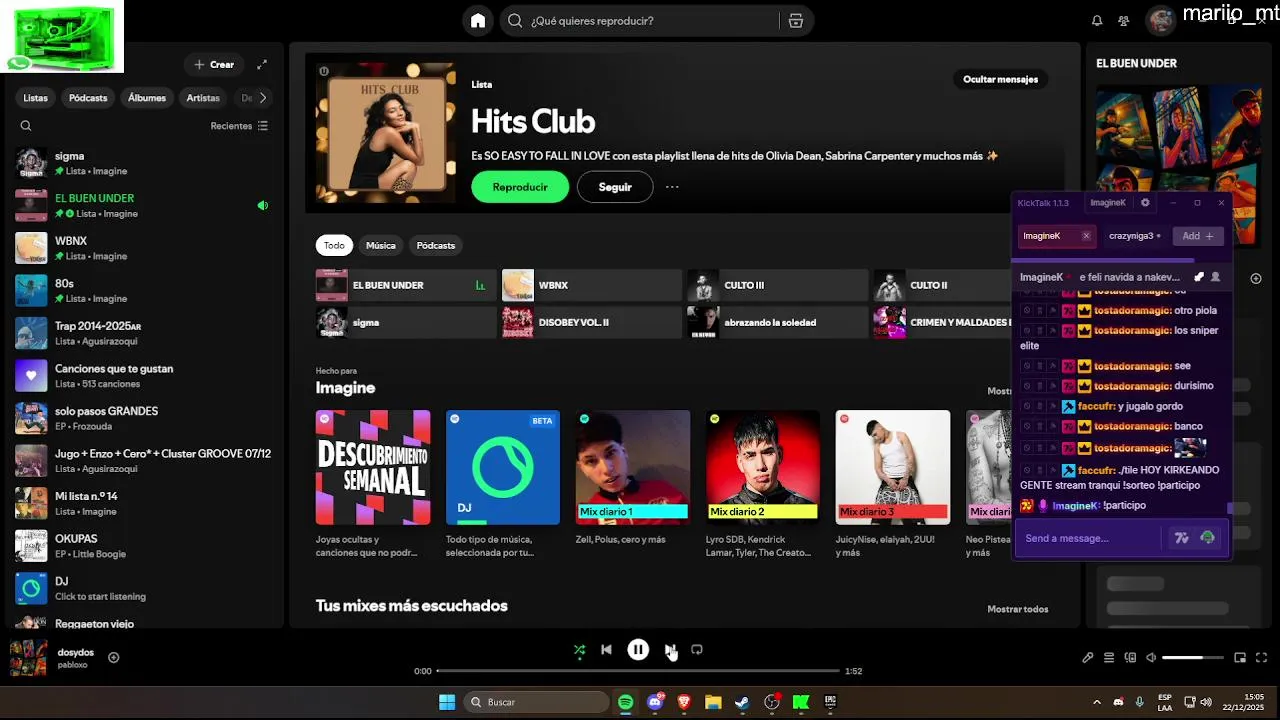Expand library with the arrows icon

[x=262, y=64]
